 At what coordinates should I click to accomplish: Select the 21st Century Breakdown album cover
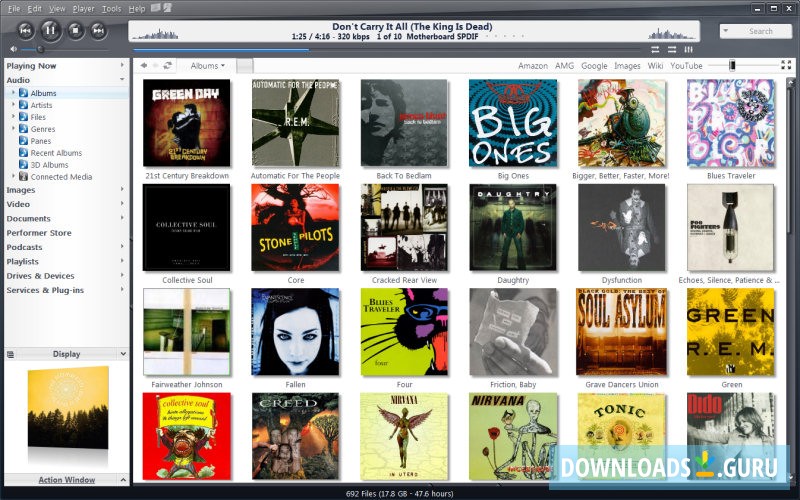[186, 123]
